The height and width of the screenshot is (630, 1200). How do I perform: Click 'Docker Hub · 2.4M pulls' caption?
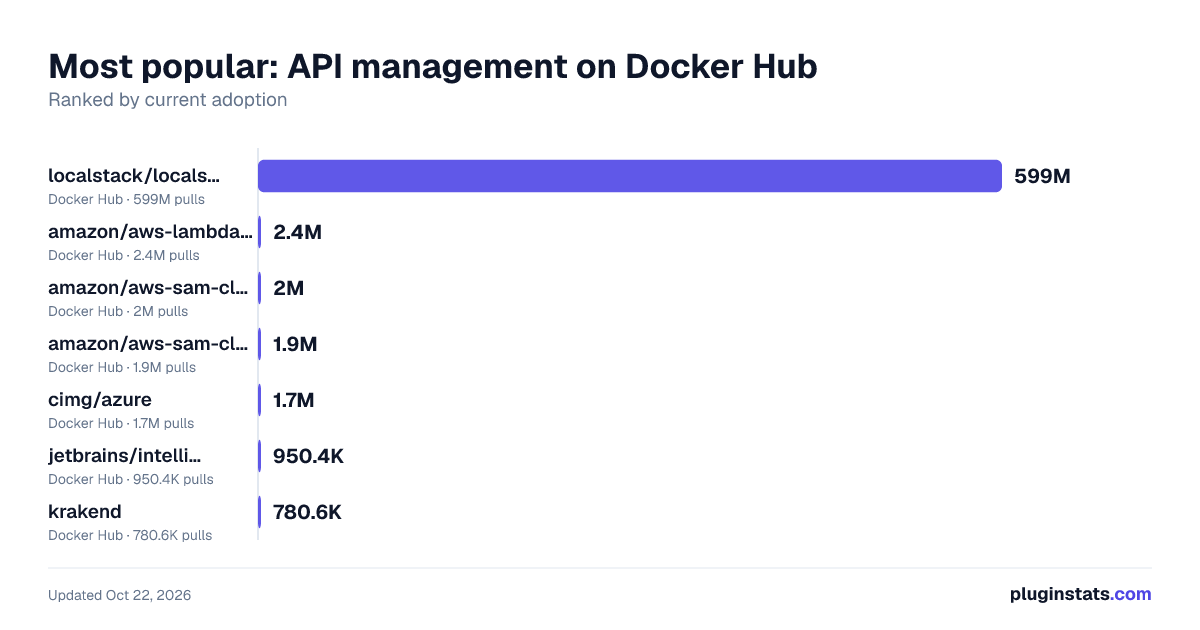pos(124,255)
